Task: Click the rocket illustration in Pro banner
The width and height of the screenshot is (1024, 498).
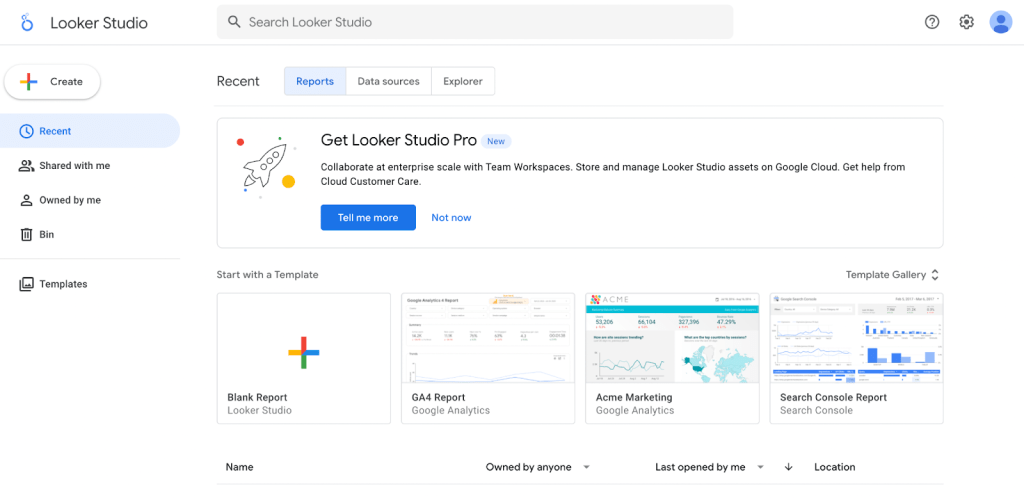Action: (x=266, y=167)
